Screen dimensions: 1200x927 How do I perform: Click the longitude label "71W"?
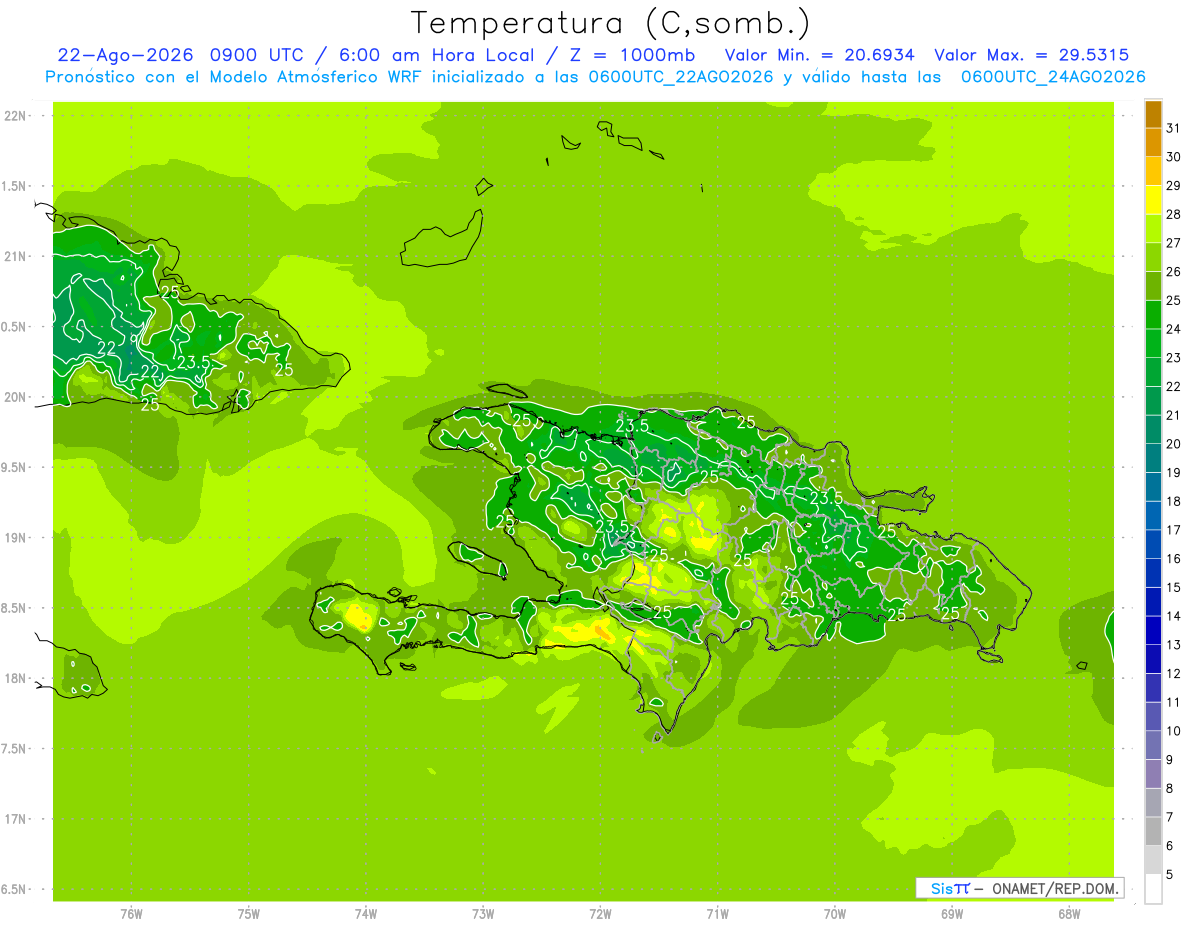[x=717, y=913]
